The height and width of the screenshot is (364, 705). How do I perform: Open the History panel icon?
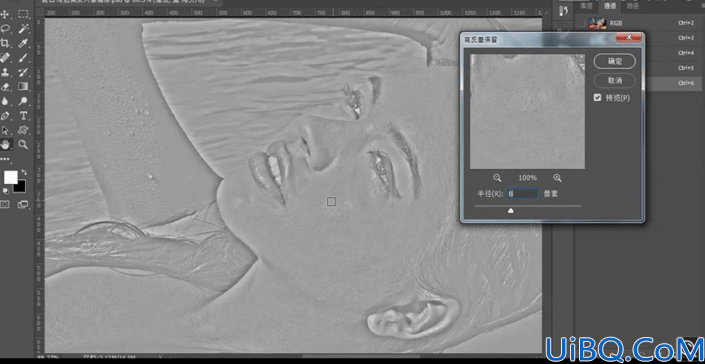[564, 10]
